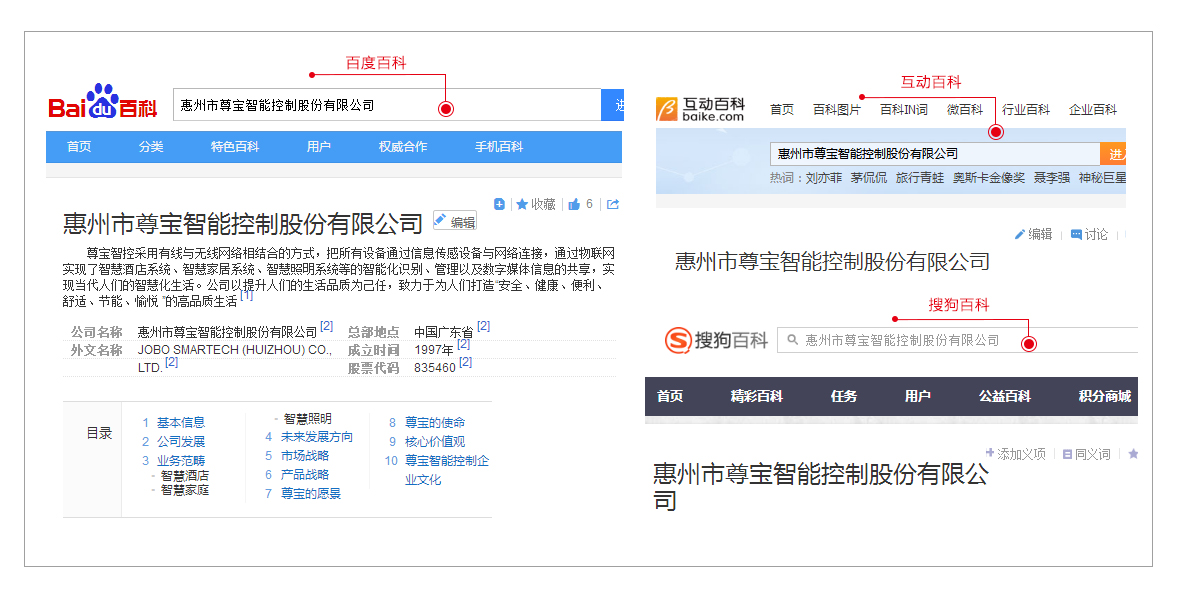Image resolution: width=1180 pixels, height=600 pixels.
Task: Click the hot word 奥斯卡金像奖
Action: (989, 178)
